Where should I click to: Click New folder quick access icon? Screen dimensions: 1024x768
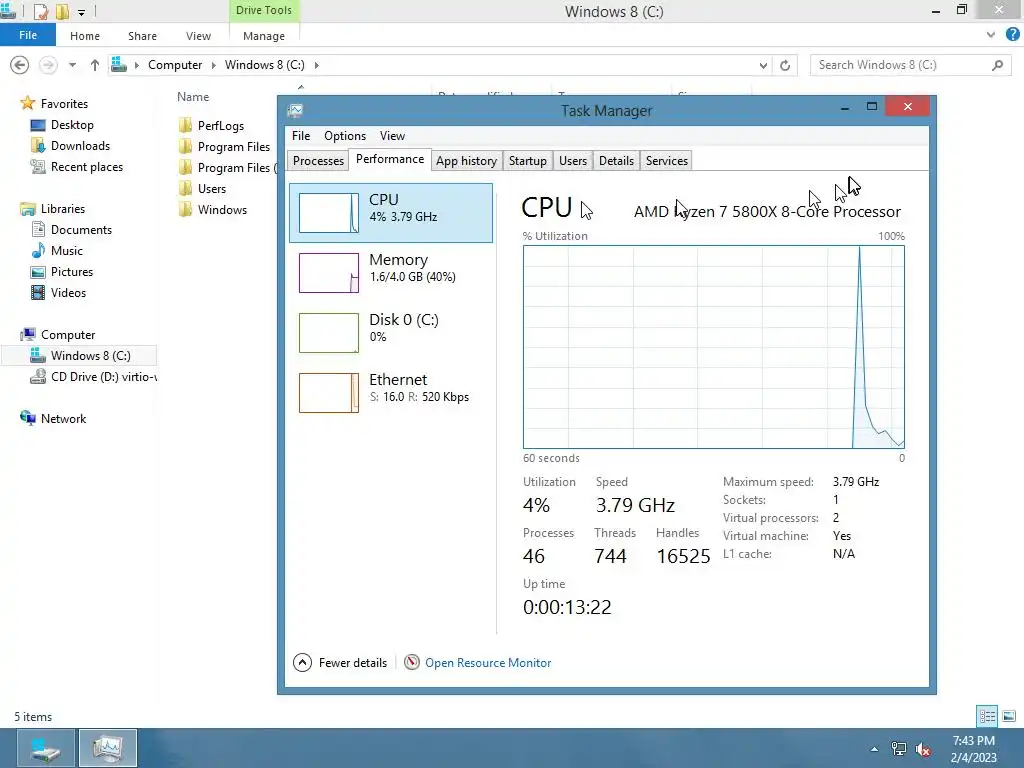click(62, 11)
